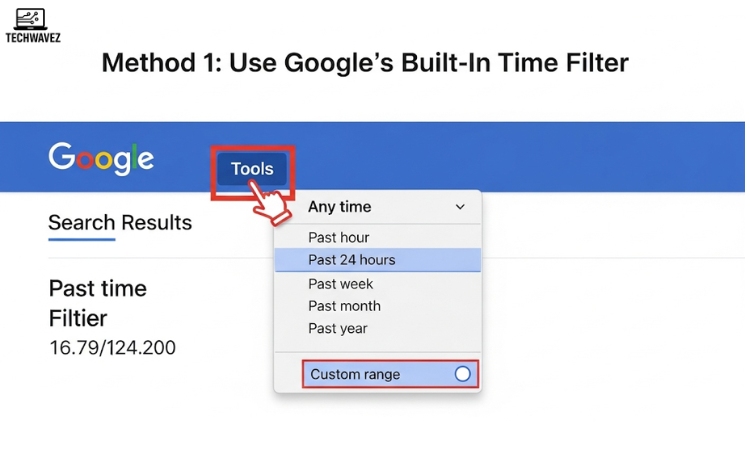
Task: Select the Past week filter
Action: click(x=341, y=284)
